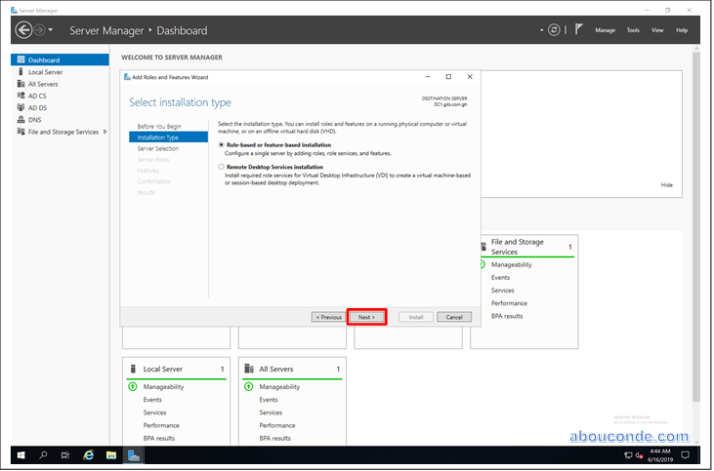
Task: Click the Next button in wizard
Action: 366,317
